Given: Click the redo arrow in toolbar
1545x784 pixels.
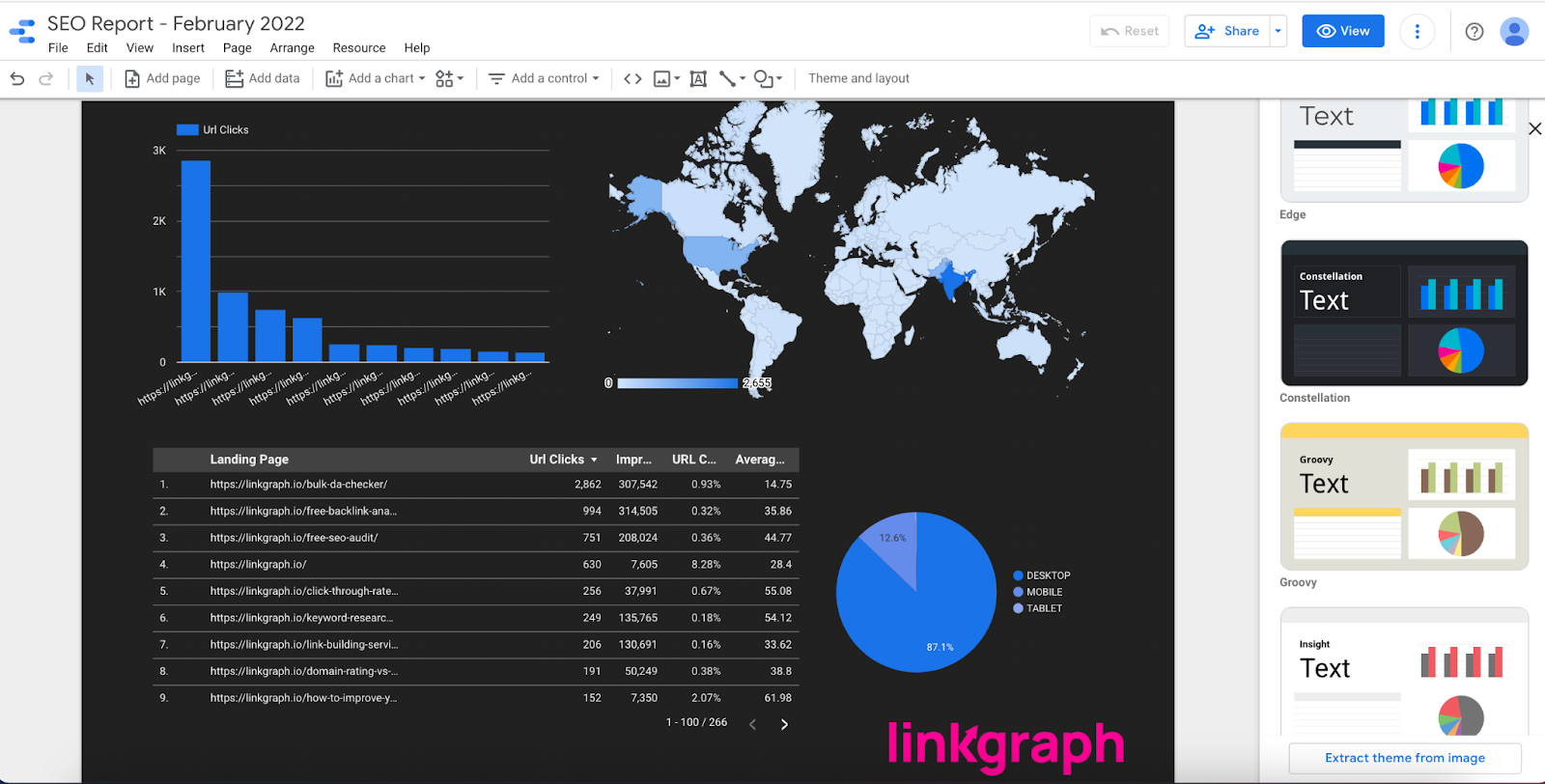Looking at the screenshot, I should (x=45, y=79).
